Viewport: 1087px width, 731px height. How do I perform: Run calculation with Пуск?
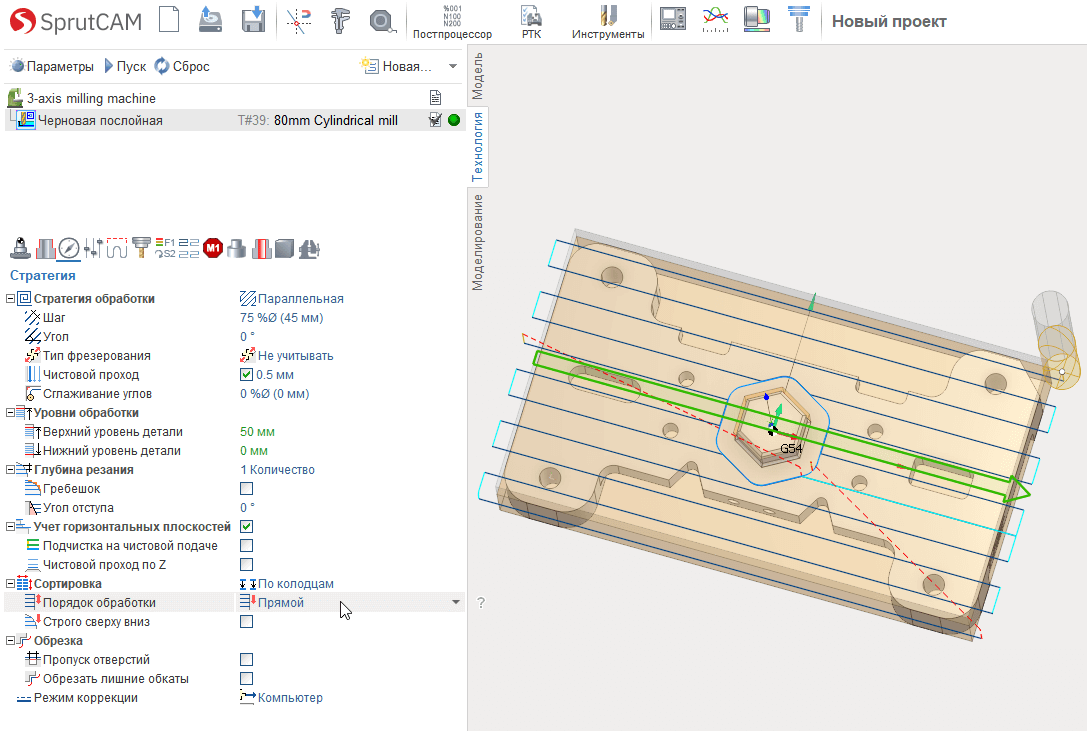[x=125, y=66]
